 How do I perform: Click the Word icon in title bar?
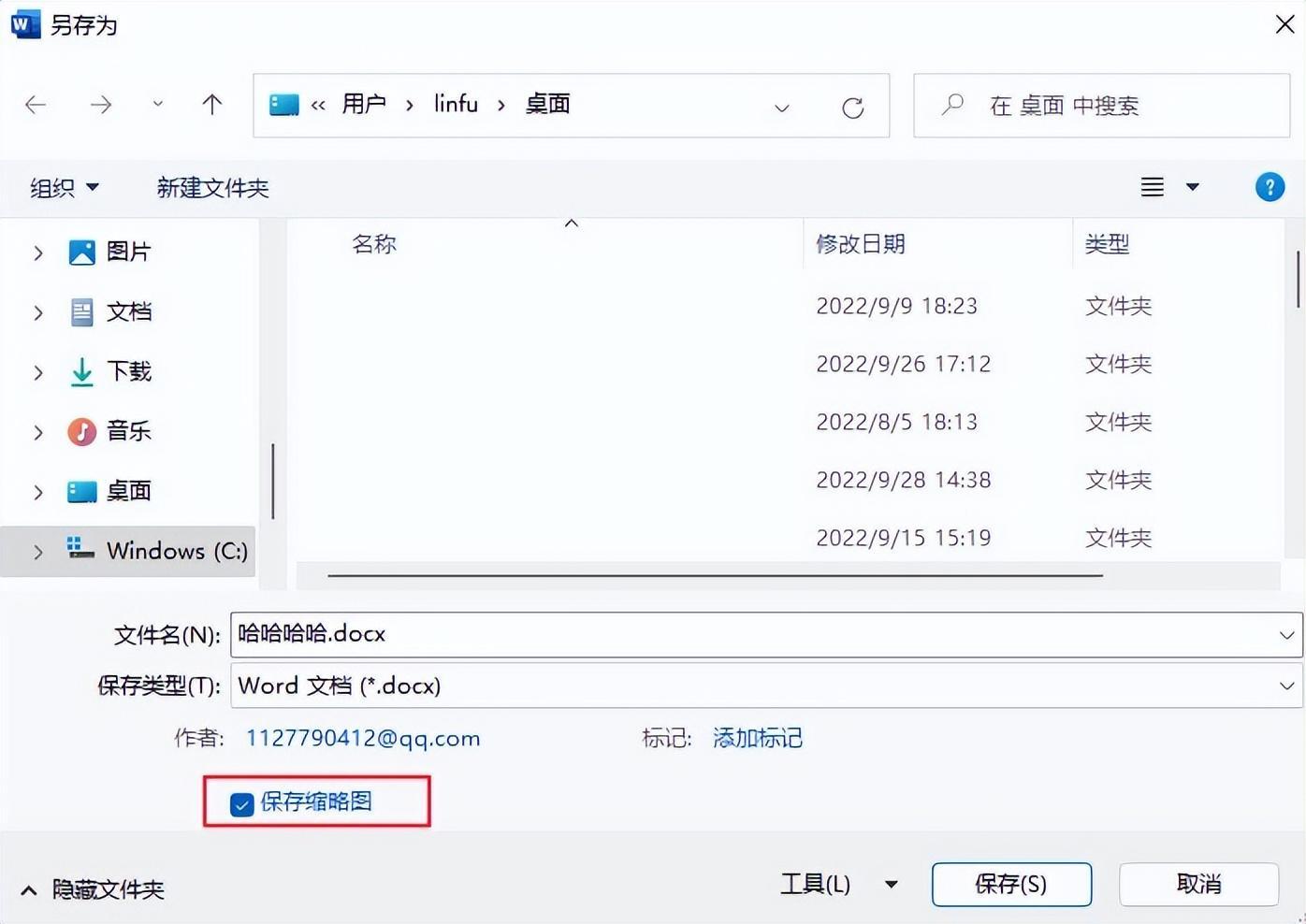(25, 24)
